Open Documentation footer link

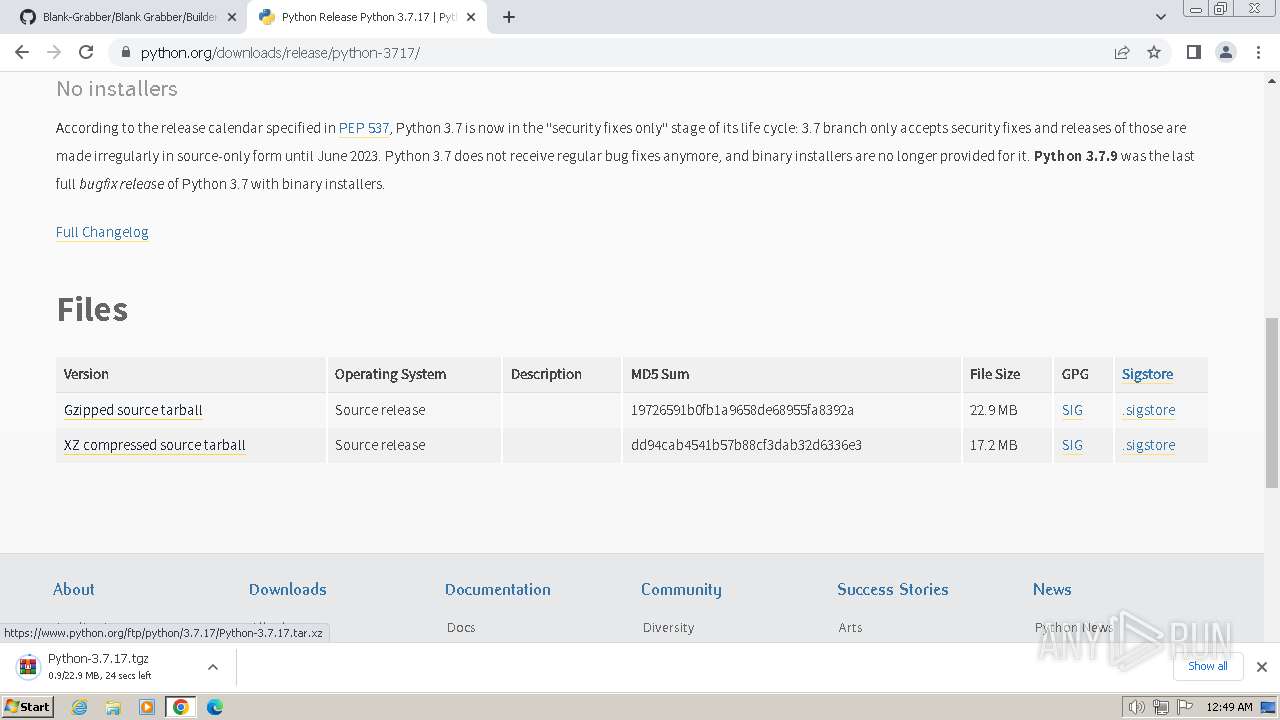point(498,589)
